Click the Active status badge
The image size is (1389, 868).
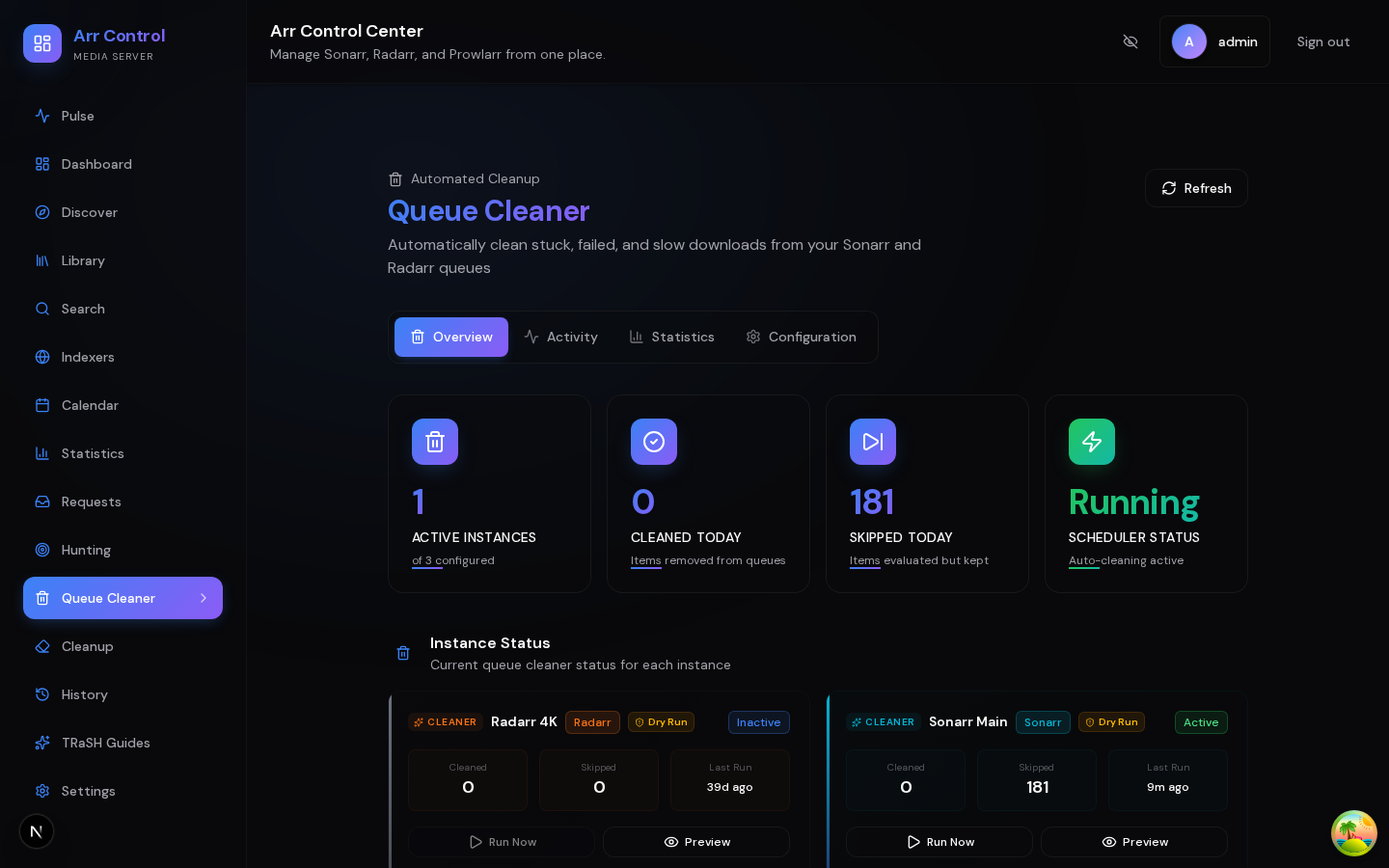tap(1201, 722)
